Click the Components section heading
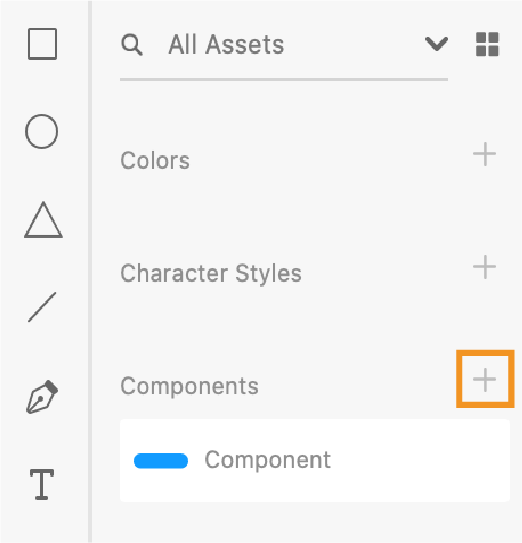The width and height of the screenshot is (522, 543). 189,386
